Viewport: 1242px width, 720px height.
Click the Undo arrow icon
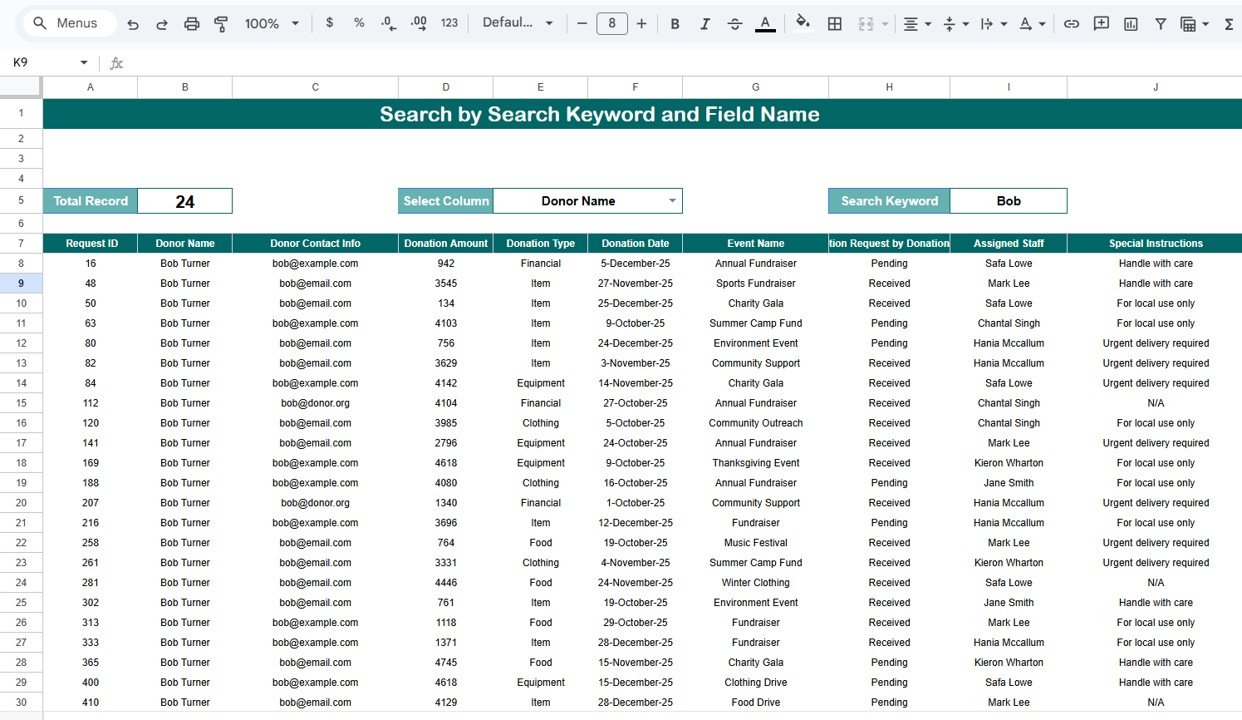point(133,23)
